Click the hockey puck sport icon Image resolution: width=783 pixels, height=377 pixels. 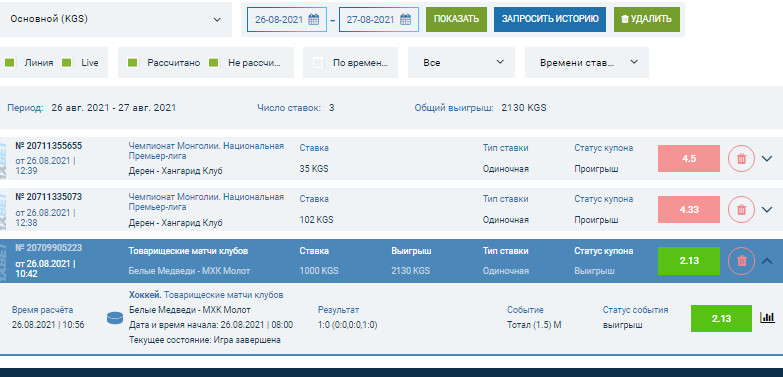click(115, 318)
